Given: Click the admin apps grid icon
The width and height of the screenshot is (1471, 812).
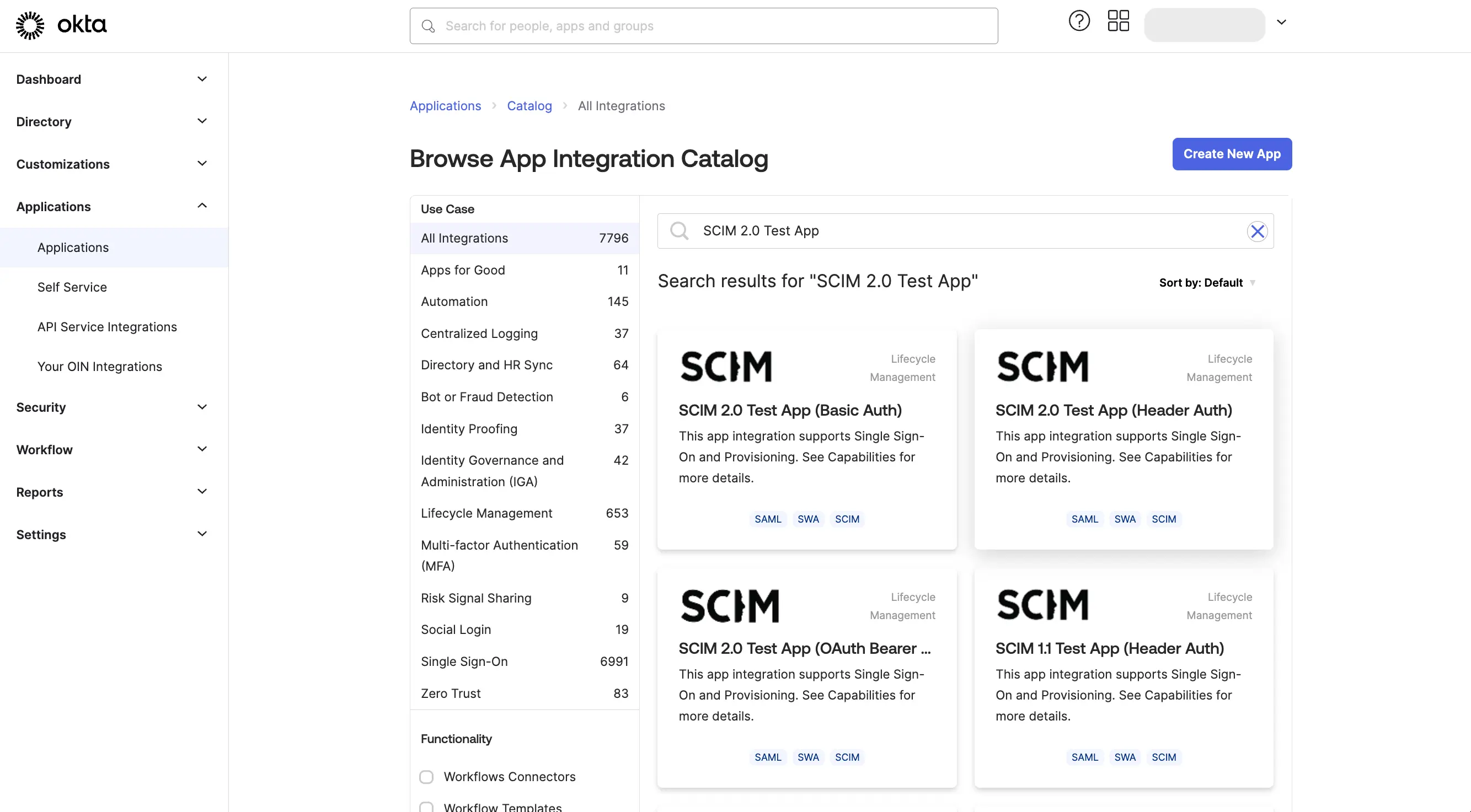Looking at the screenshot, I should [x=1118, y=20].
